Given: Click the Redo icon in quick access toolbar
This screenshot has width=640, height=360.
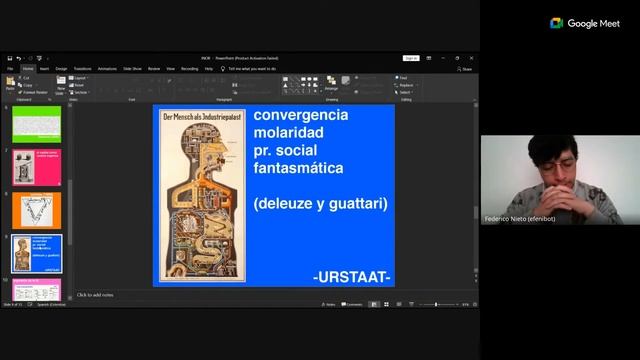Looking at the screenshot, I should [30, 58].
